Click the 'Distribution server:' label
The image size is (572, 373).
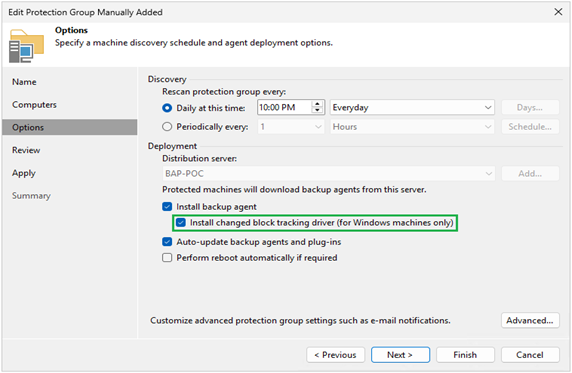(x=200, y=158)
